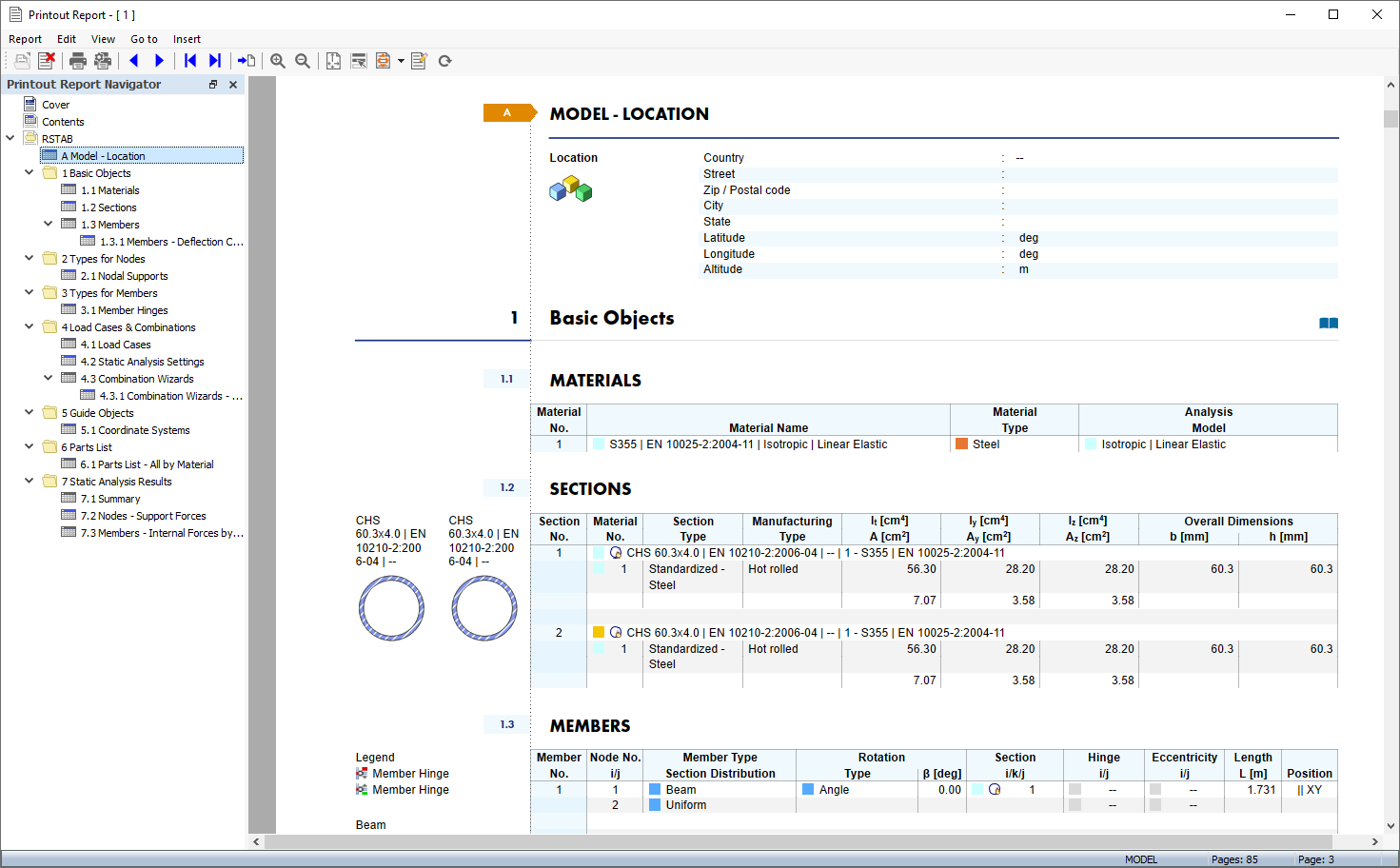Click the Refresh report icon on the toolbar

point(444,60)
